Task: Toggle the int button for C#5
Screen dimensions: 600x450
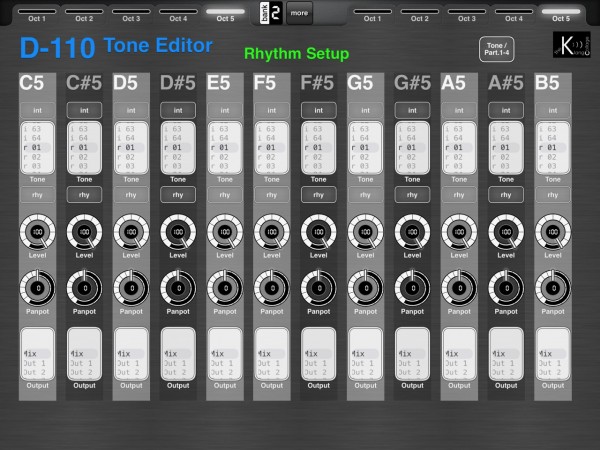Action: click(84, 110)
